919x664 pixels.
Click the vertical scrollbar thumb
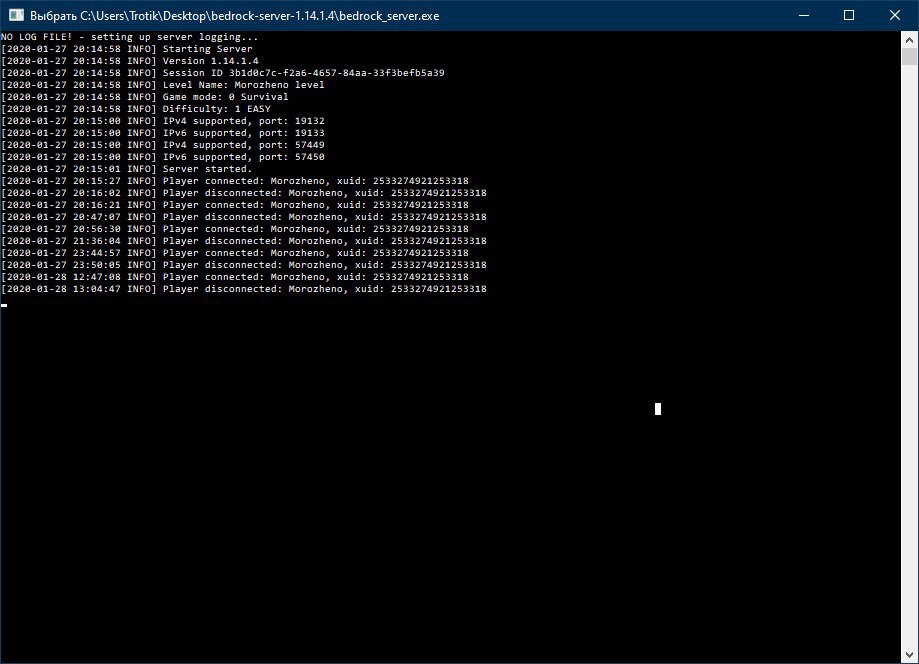pos(909,57)
